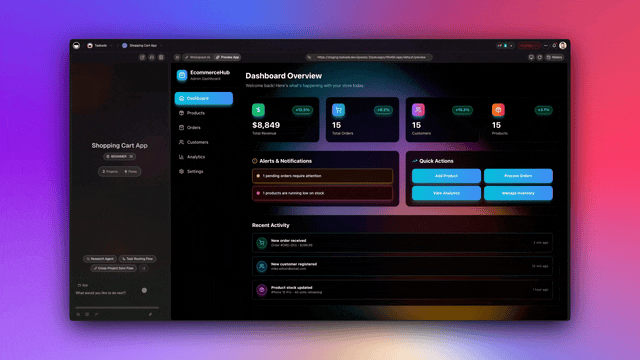
Task: Open the Taskade workspace dropdown
Action: (100, 45)
